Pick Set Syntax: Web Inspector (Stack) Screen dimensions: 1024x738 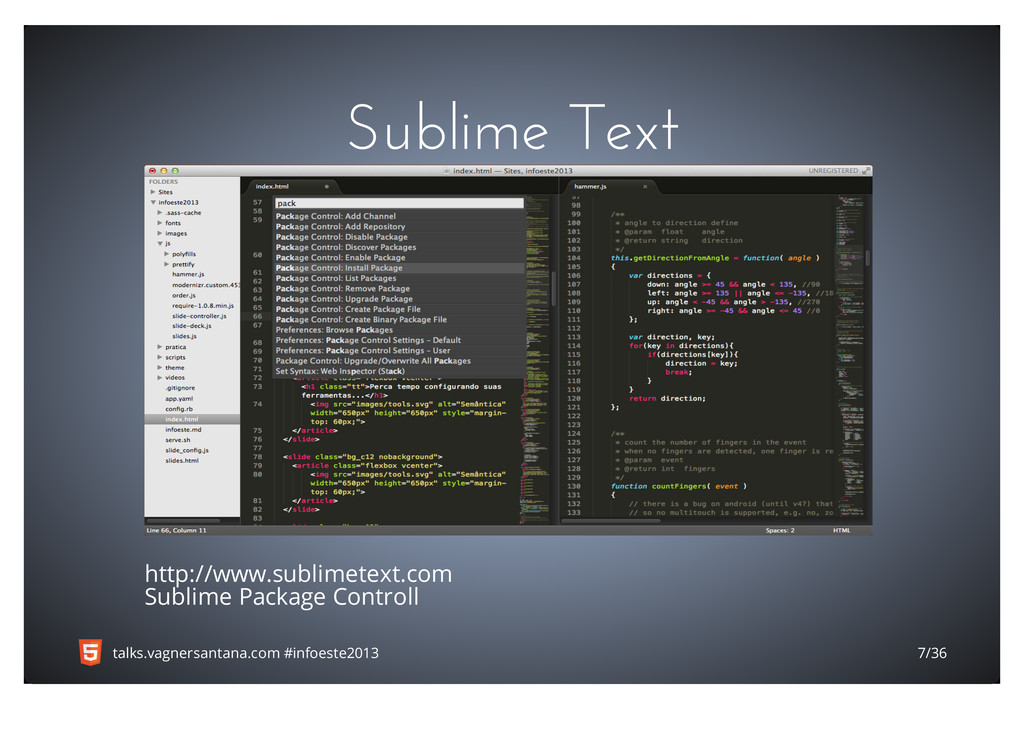pyautogui.click(x=399, y=372)
